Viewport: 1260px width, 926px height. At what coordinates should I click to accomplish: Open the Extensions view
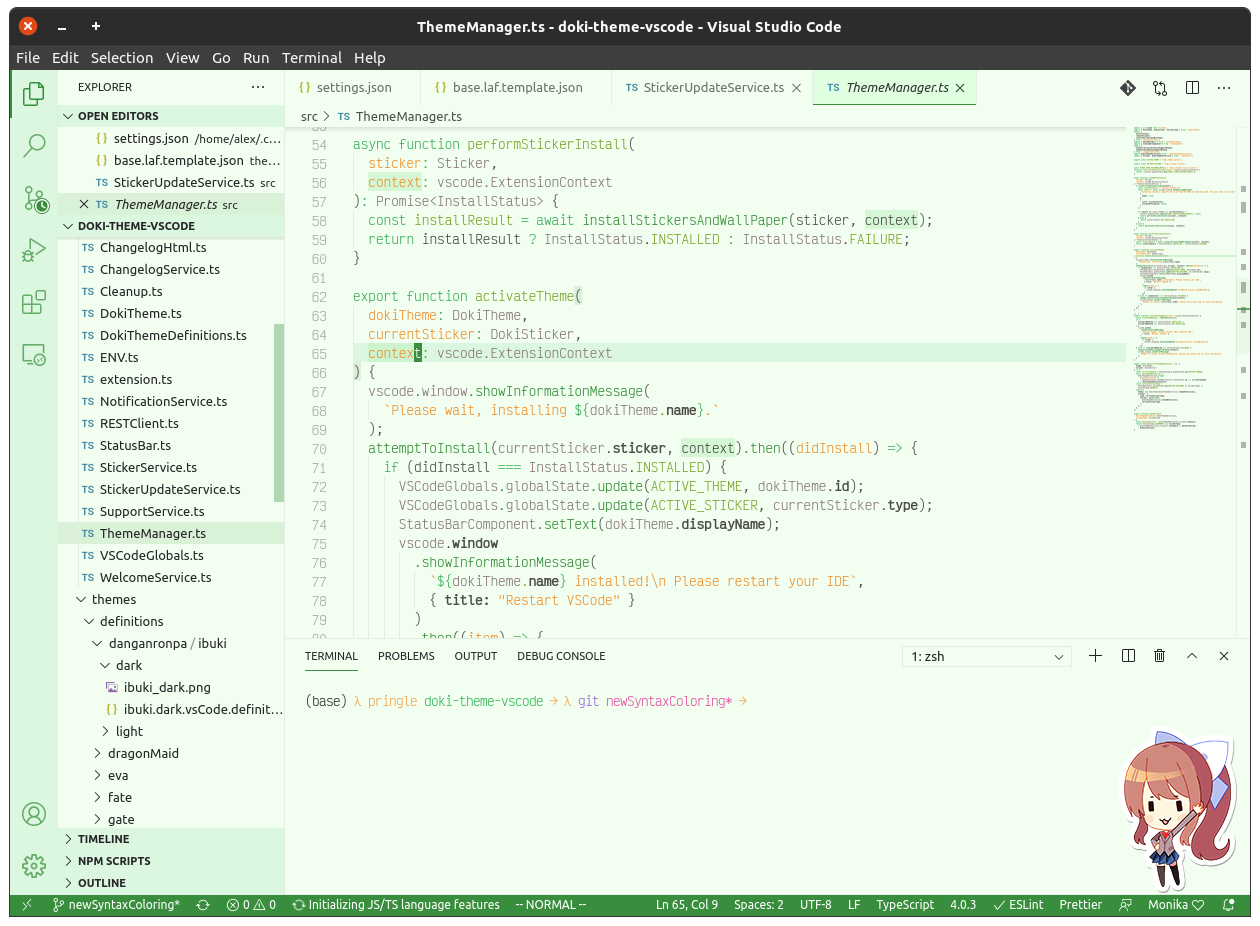point(34,301)
